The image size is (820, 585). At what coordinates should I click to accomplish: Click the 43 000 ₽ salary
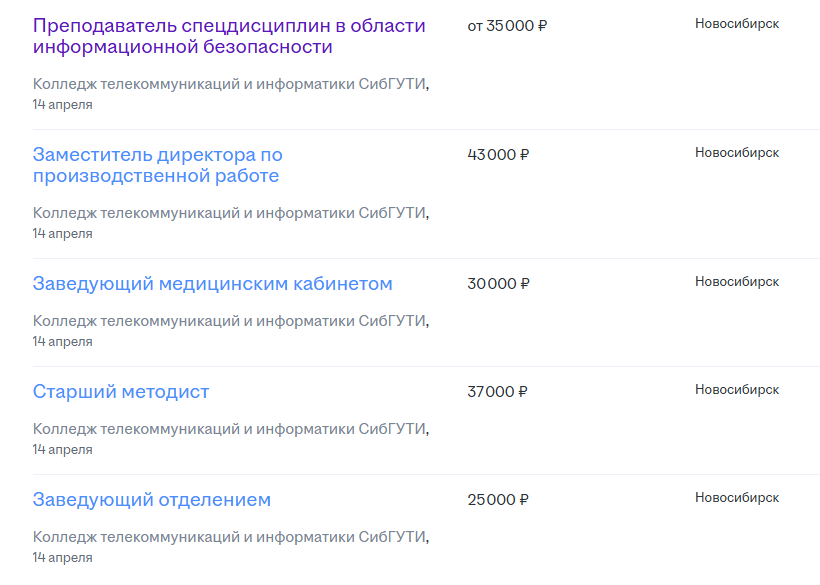(498, 155)
